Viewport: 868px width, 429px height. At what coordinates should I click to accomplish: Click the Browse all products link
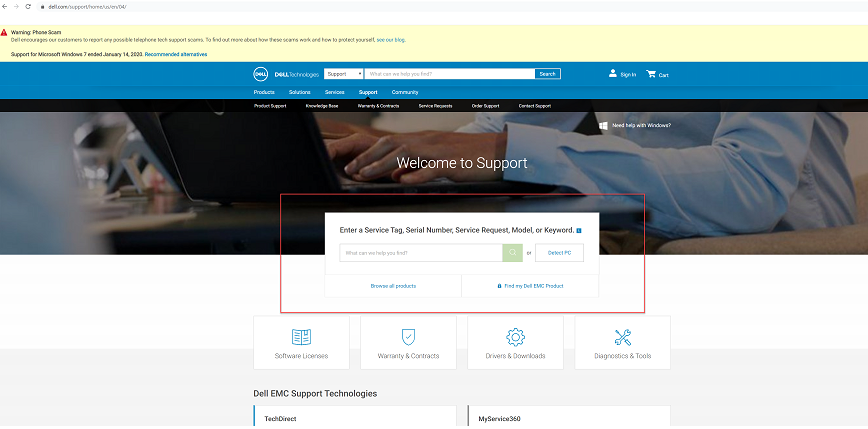pyautogui.click(x=393, y=286)
